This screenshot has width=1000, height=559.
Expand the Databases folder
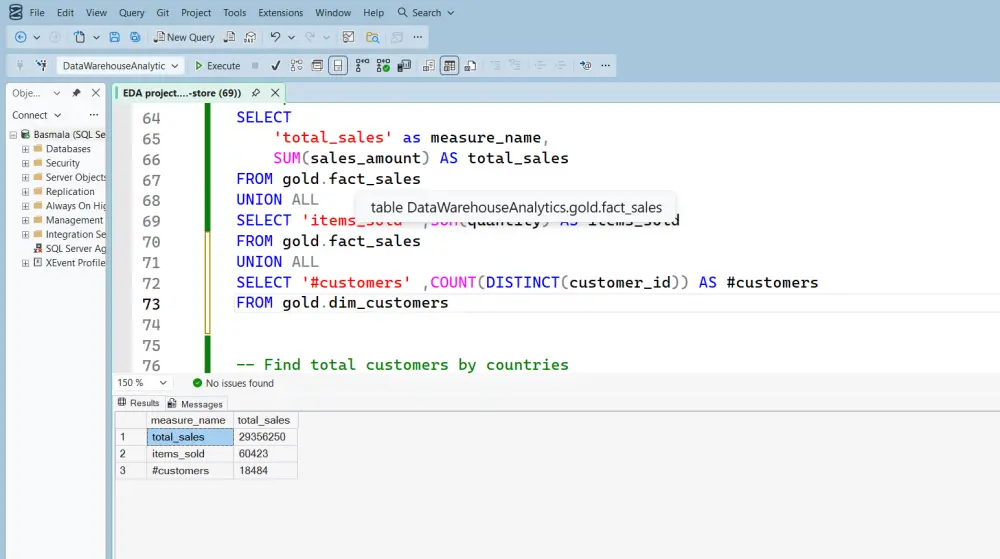(x=26, y=149)
